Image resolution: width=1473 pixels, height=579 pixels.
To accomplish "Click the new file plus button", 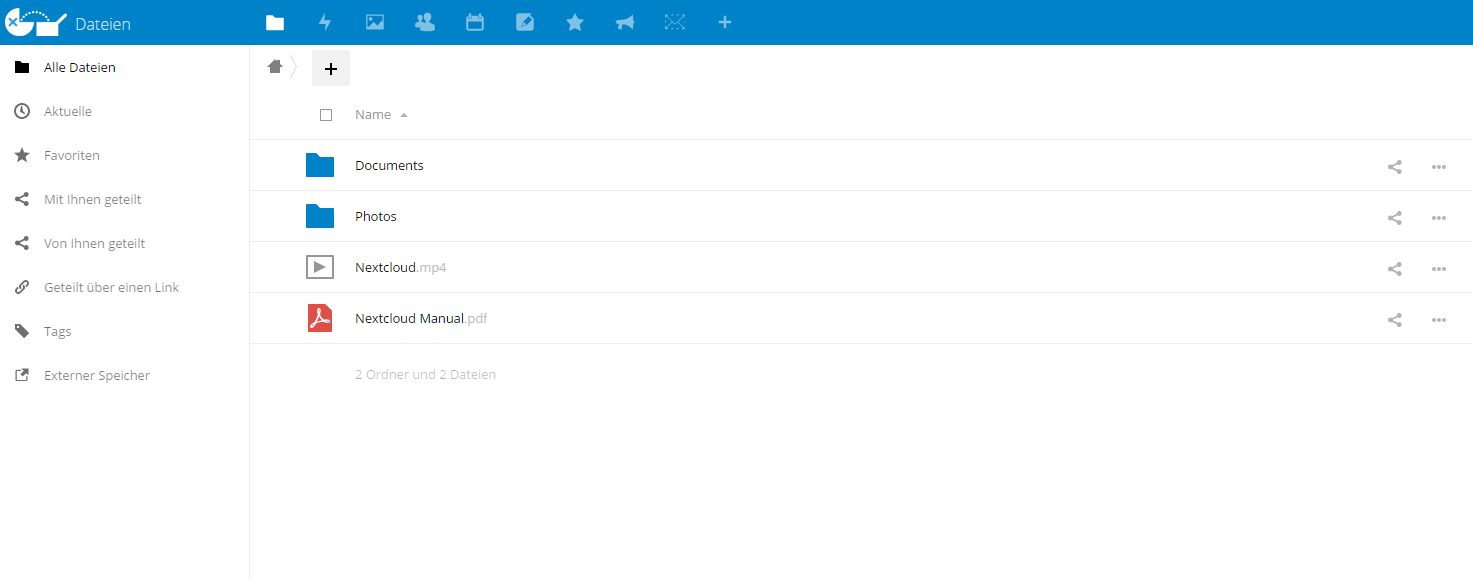I will (x=331, y=68).
